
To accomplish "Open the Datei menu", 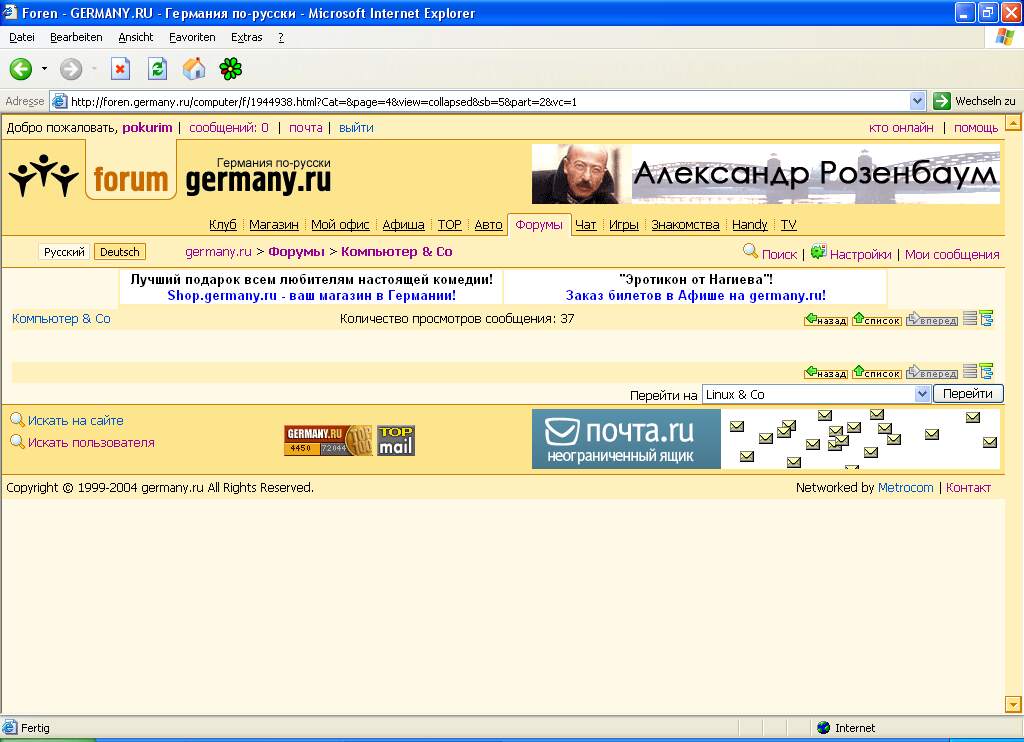I will (x=22, y=37).
